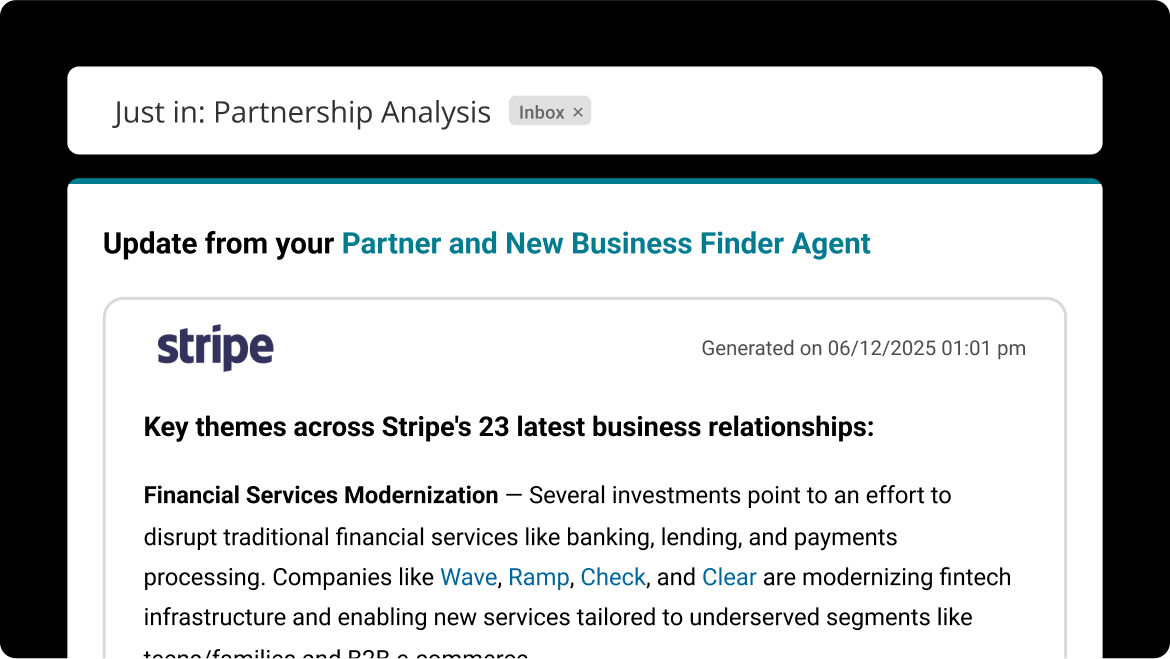Click the word 'stripe' in the logo
This screenshot has width=1170, height=659.
point(214,347)
